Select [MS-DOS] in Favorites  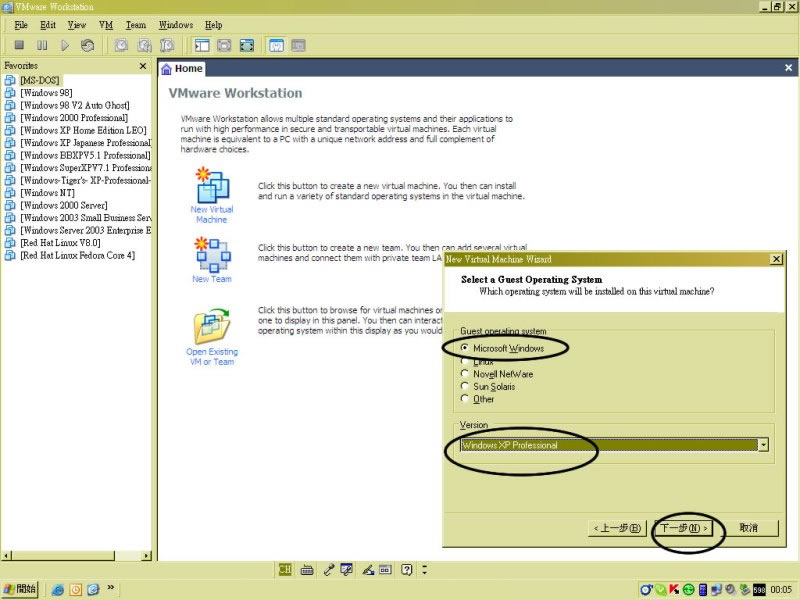pyautogui.click(x=40, y=80)
